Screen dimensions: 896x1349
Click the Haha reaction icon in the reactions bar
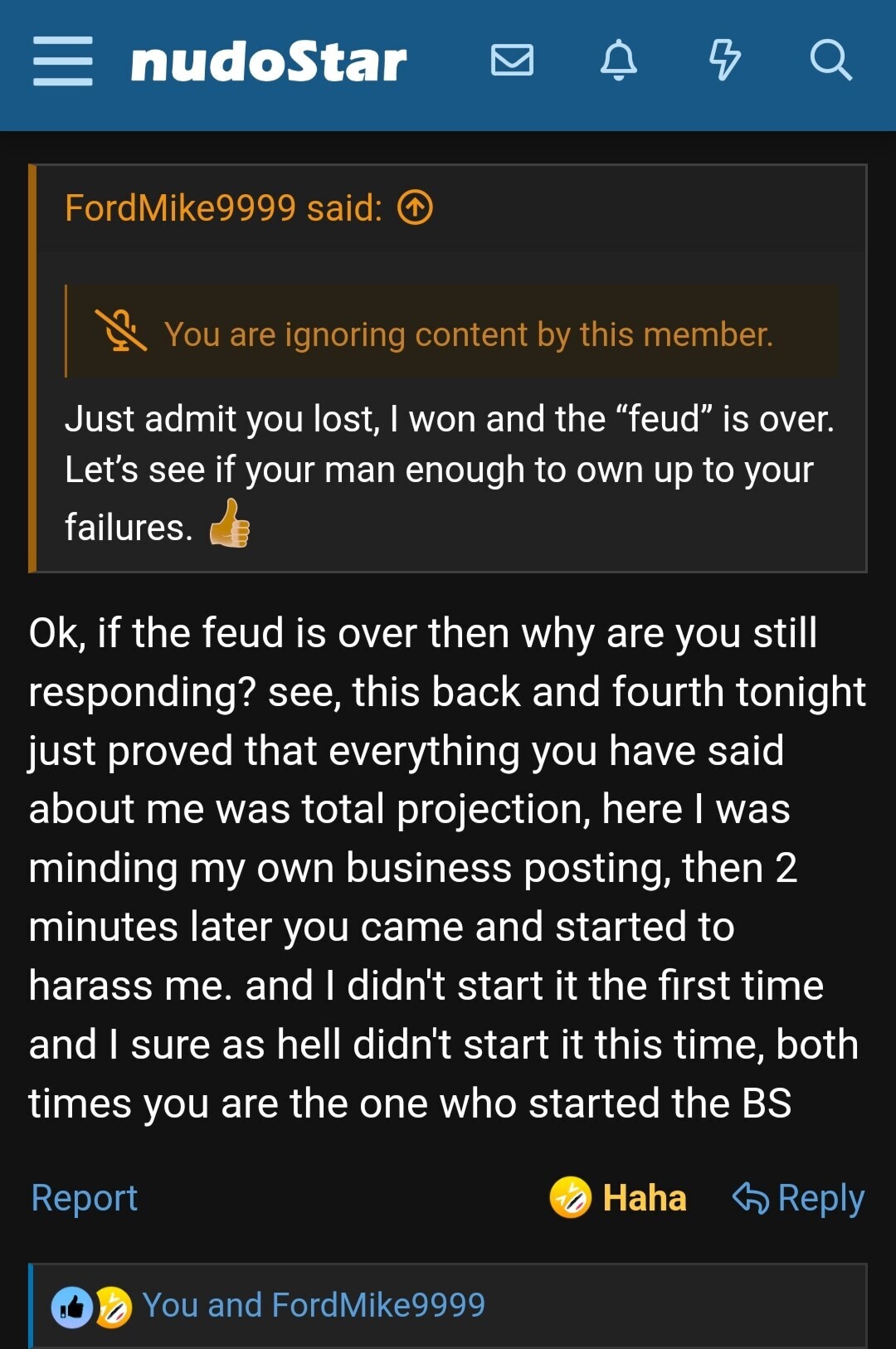tap(113, 1308)
